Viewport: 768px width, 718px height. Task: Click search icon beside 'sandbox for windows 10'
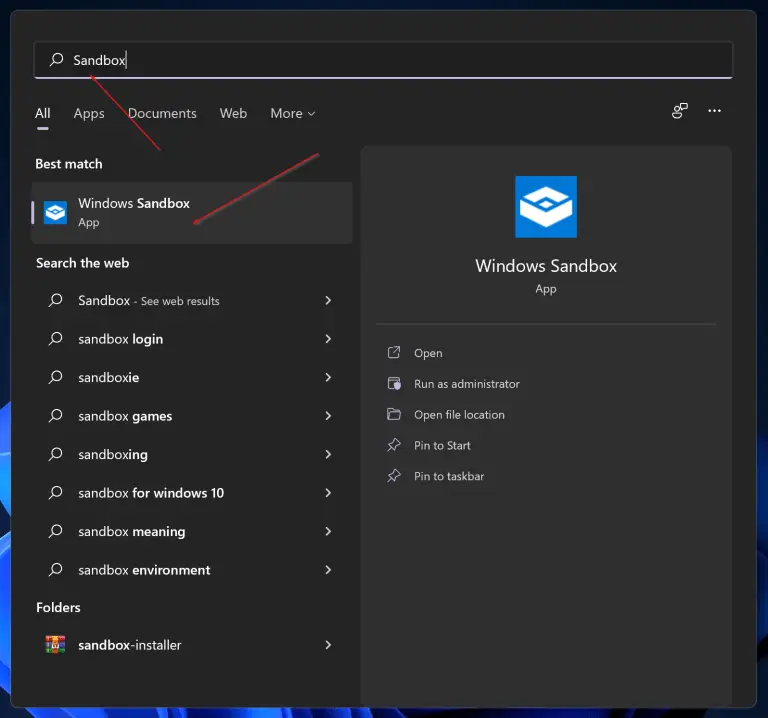click(55, 492)
